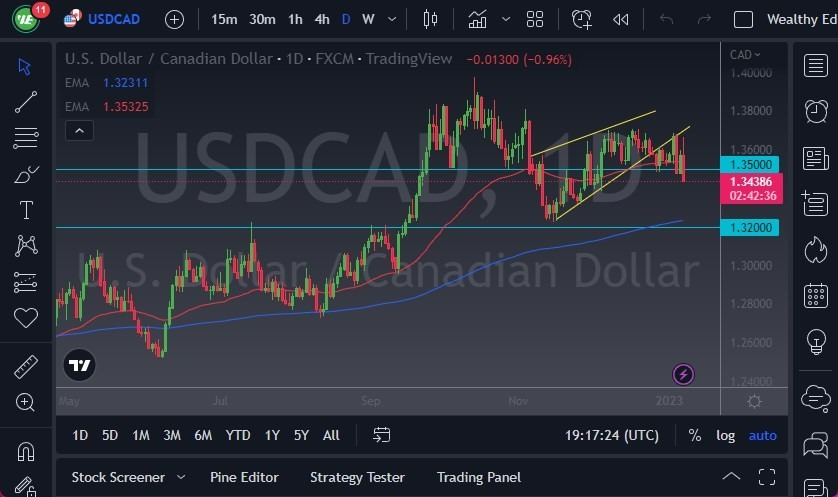
Task: Open the ideas lightbulb panel
Action: pos(816,342)
